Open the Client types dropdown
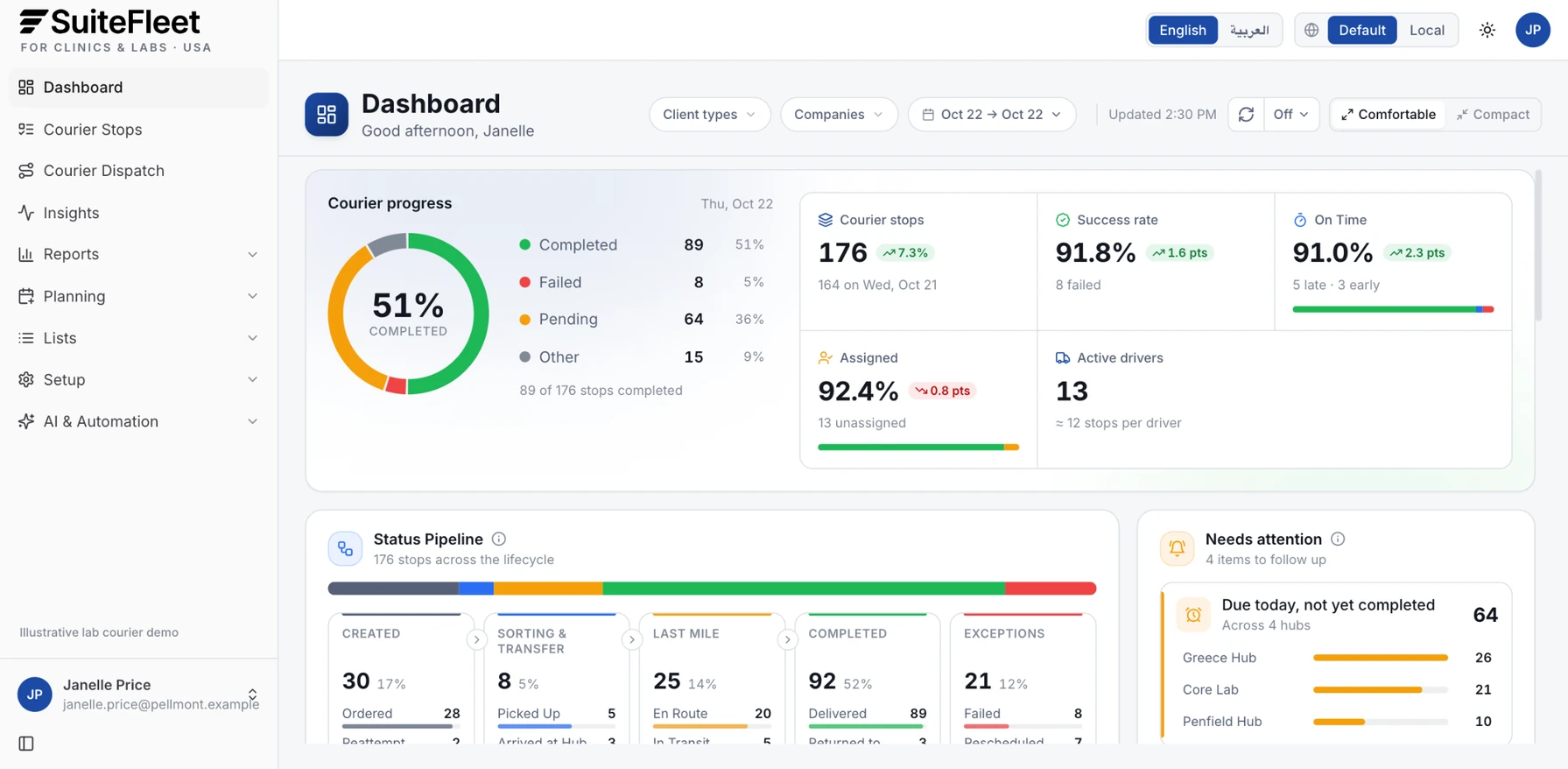The height and width of the screenshot is (769, 1568). coord(709,115)
